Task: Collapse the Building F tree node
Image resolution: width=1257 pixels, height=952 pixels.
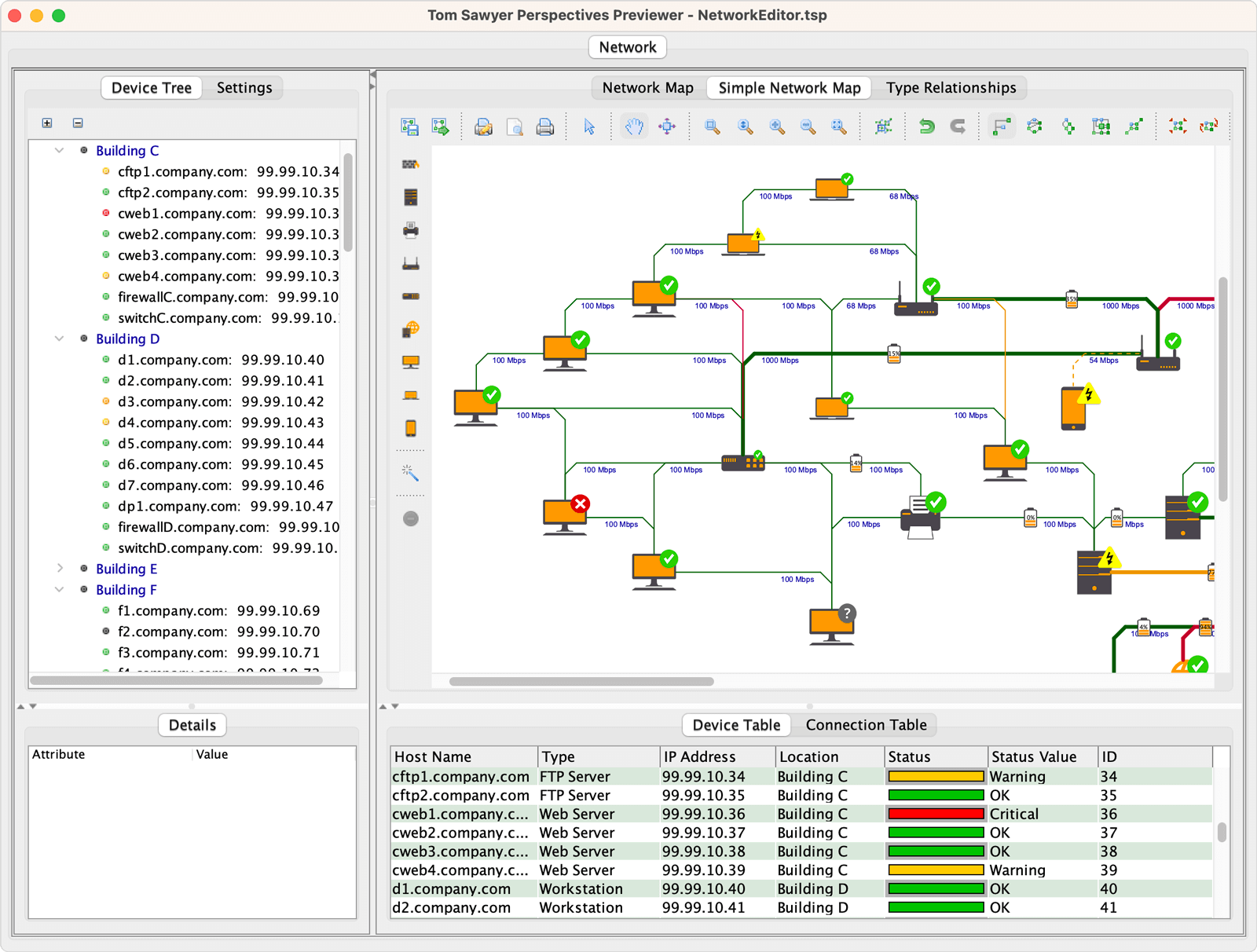Action: [60, 589]
